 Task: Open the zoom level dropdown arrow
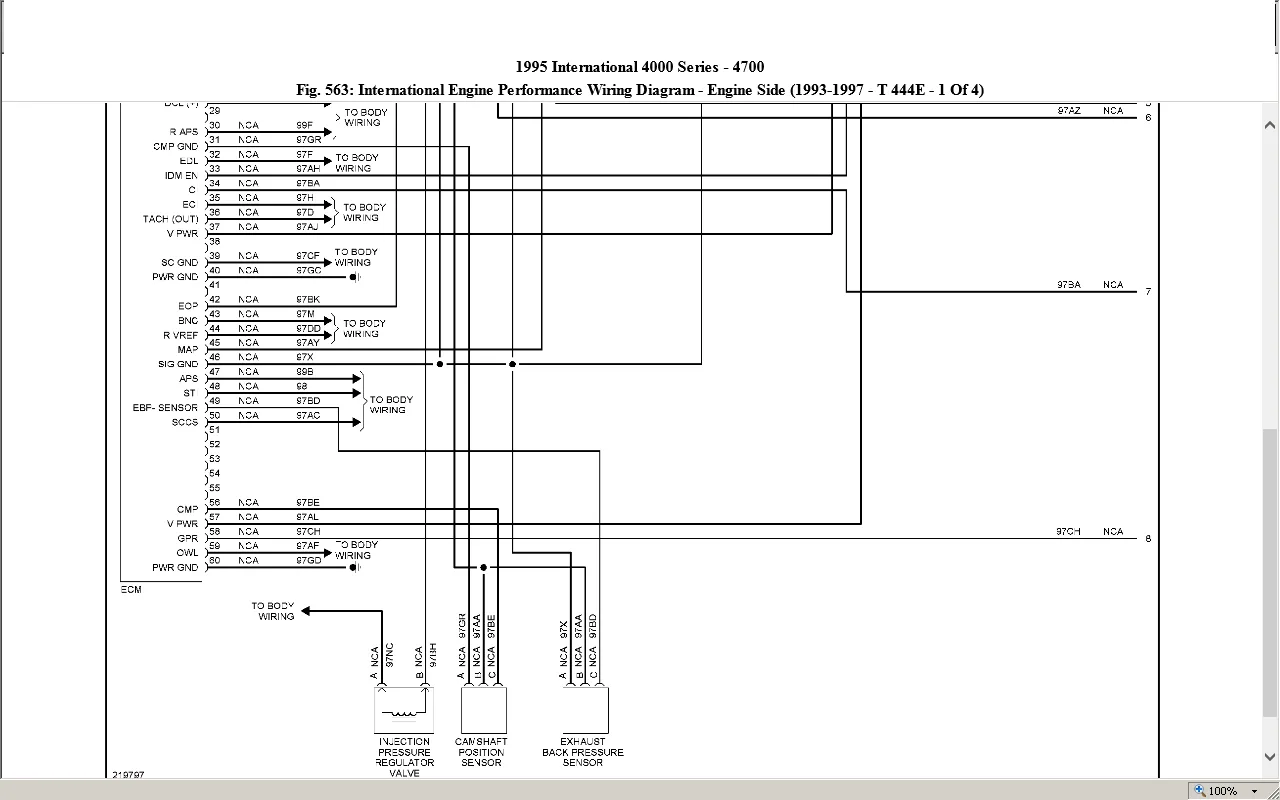(1254, 791)
